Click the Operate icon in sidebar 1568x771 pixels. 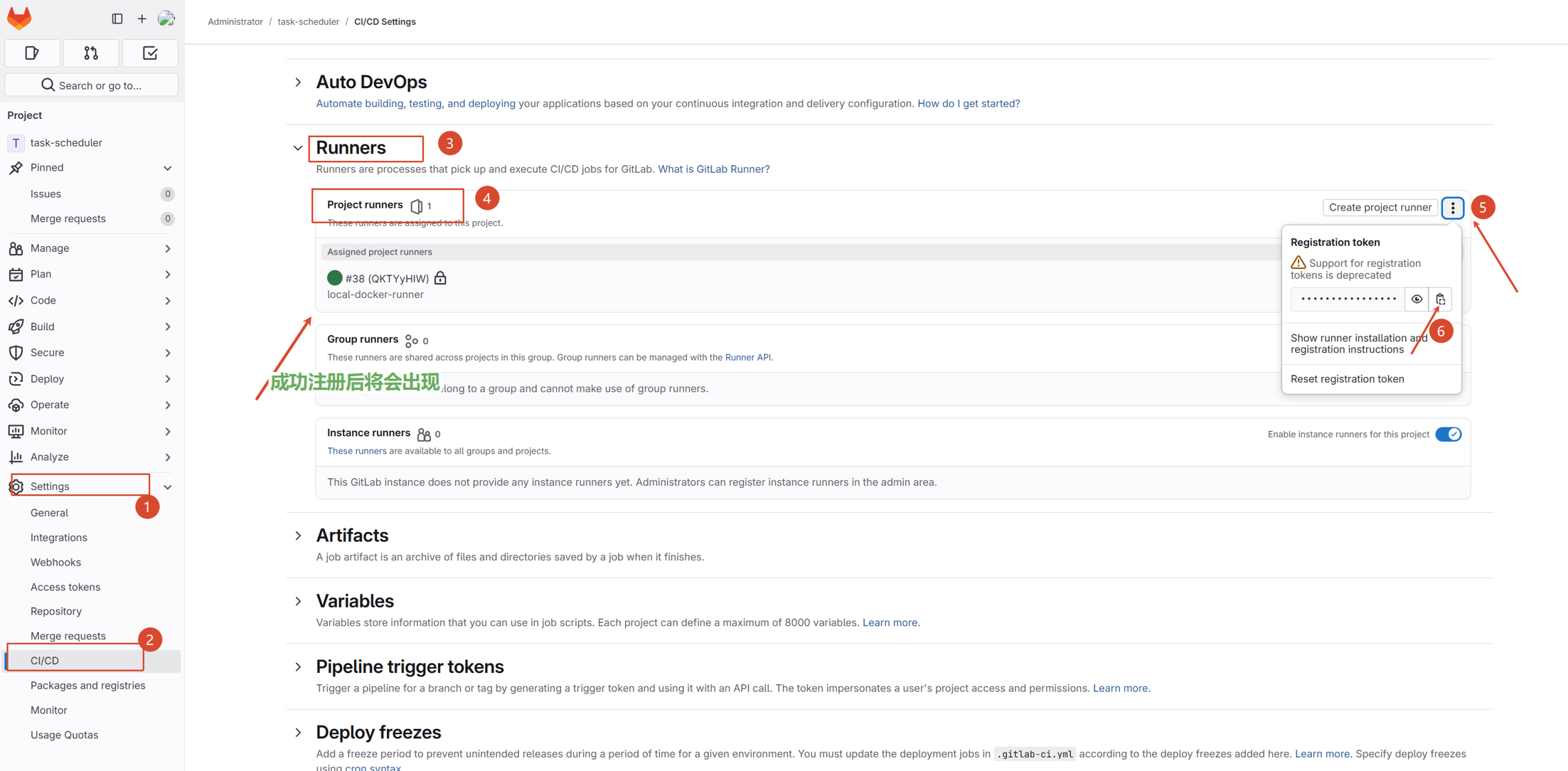point(16,405)
